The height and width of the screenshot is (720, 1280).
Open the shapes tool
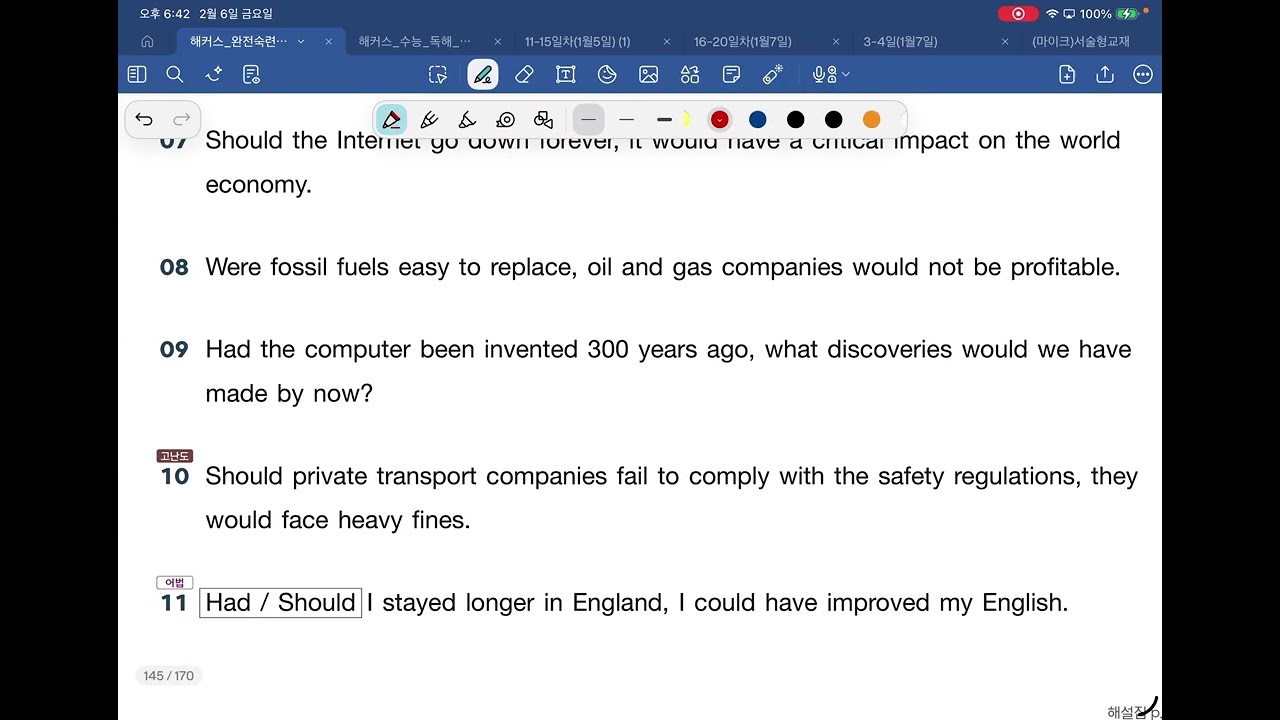click(690, 75)
